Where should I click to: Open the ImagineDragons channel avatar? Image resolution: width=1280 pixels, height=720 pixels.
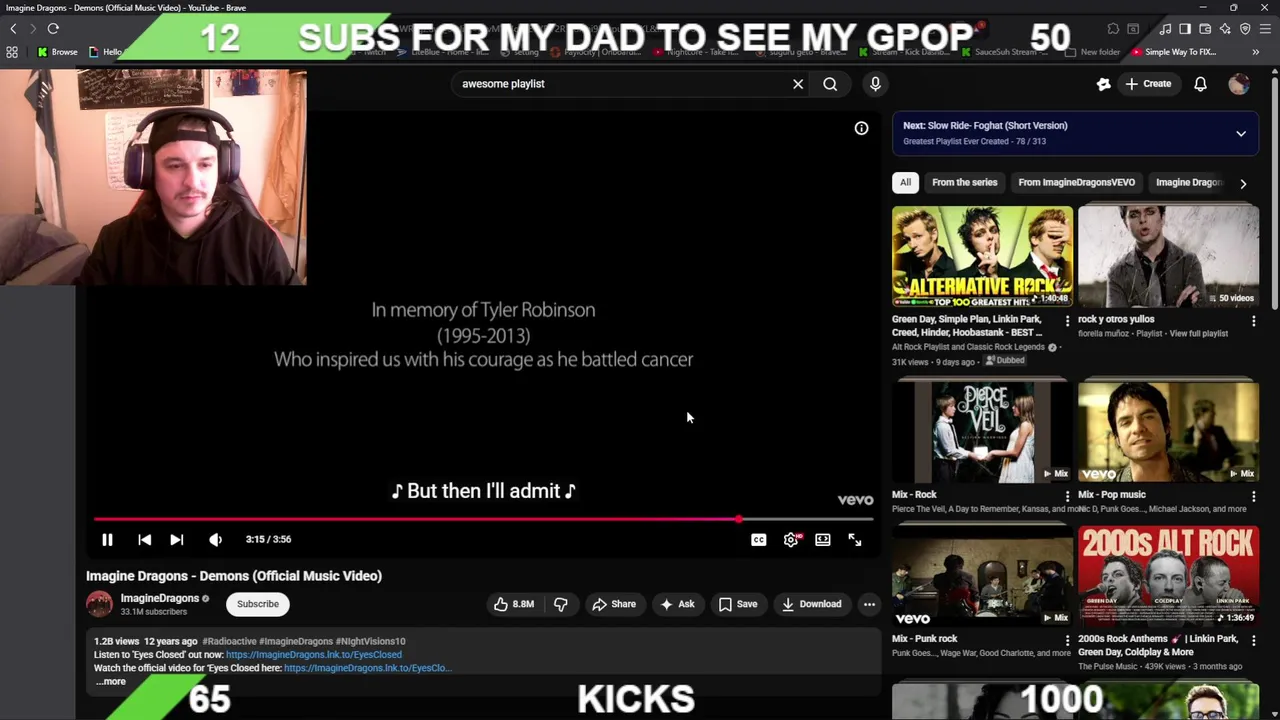[99, 604]
